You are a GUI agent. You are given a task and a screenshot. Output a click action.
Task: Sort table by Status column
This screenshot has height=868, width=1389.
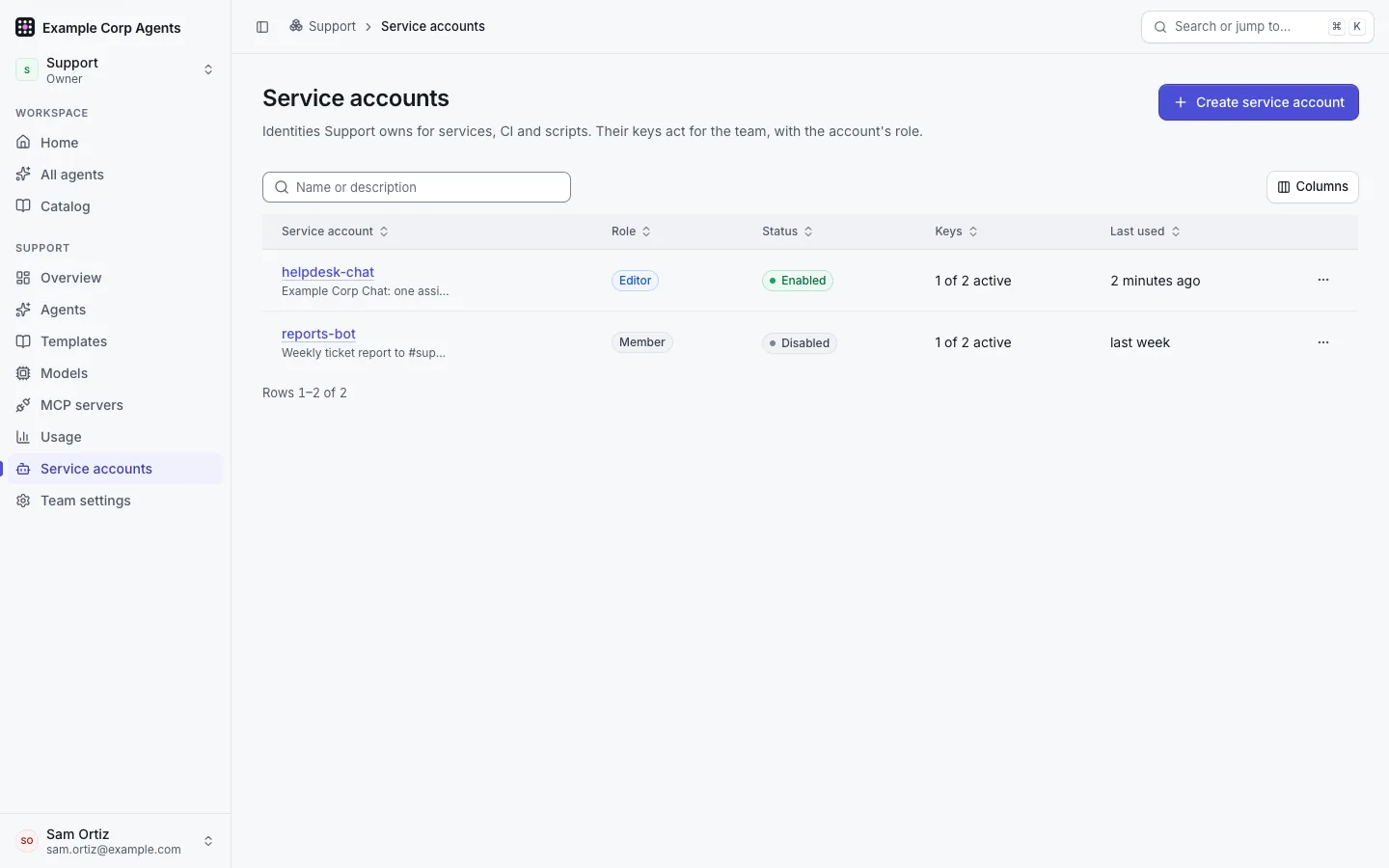click(x=787, y=231)
